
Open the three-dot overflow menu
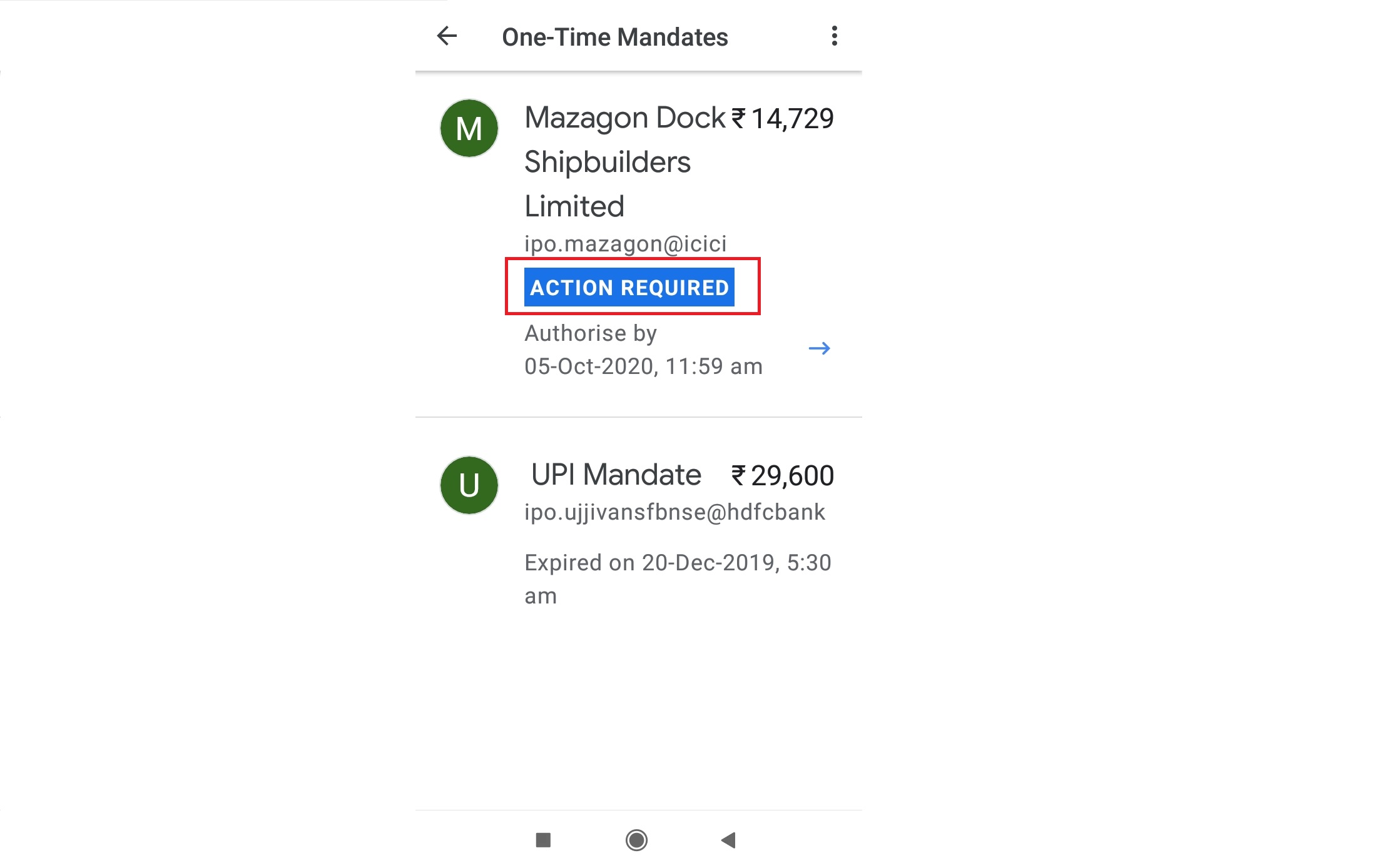tap(834, 37)
